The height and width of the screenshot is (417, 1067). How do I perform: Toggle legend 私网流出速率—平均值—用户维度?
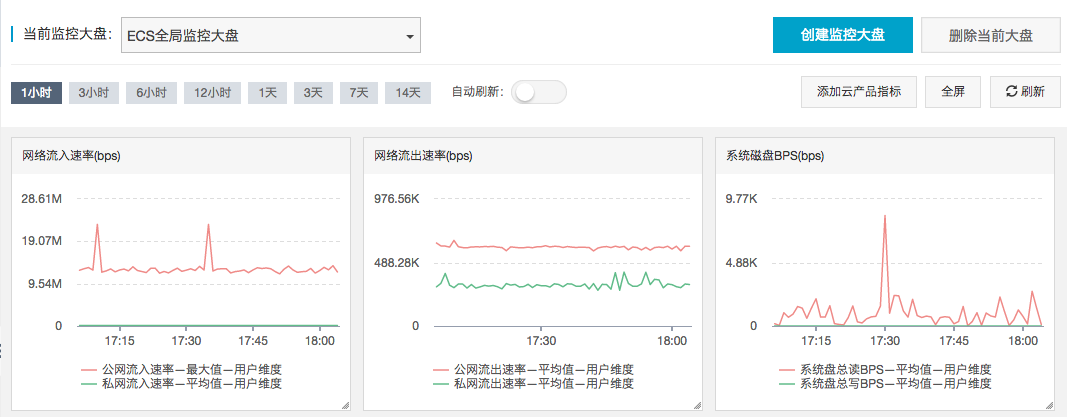tap(533, 384)
